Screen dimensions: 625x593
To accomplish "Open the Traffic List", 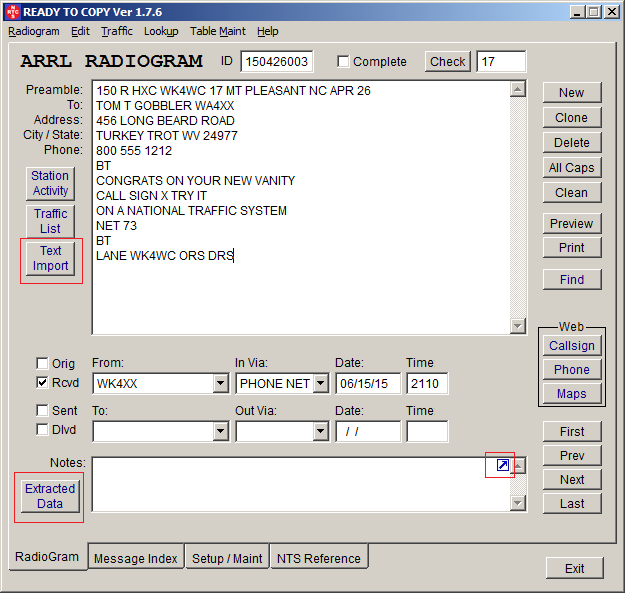I will click(x=50, y=221).
